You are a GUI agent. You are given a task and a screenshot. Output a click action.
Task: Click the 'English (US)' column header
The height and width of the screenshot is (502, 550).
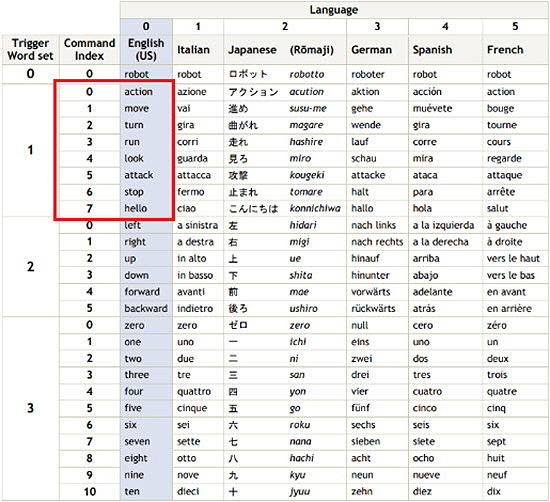(x=146, y=49)
